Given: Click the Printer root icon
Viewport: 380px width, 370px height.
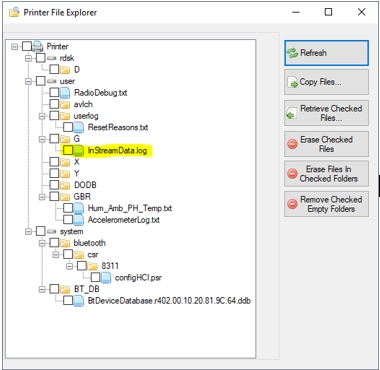Looking at the screenshot, I should (38, 46).
